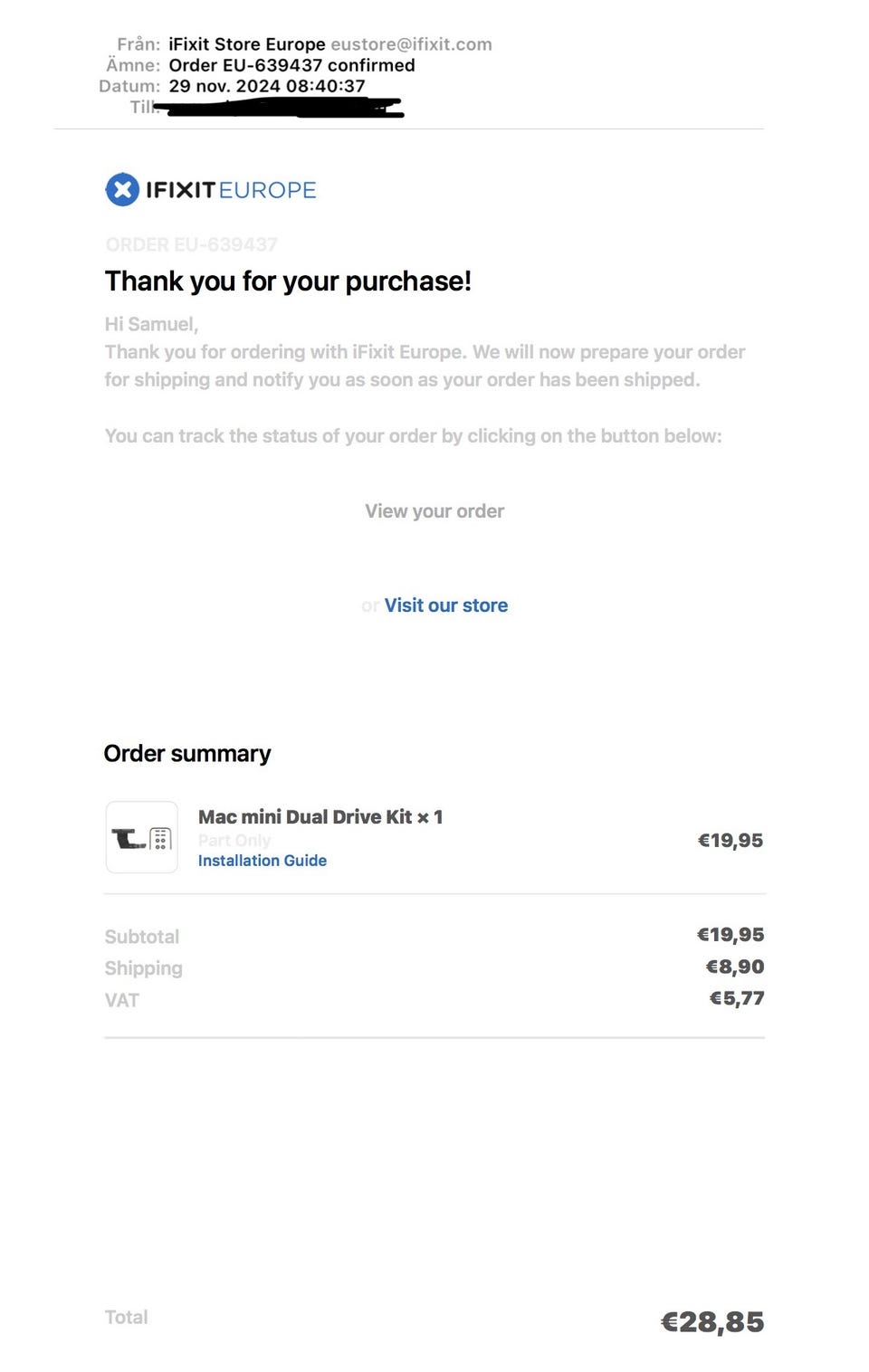Click the Thank you for your purchase heading
The image size is (869, 1372).
pos(288,281)
